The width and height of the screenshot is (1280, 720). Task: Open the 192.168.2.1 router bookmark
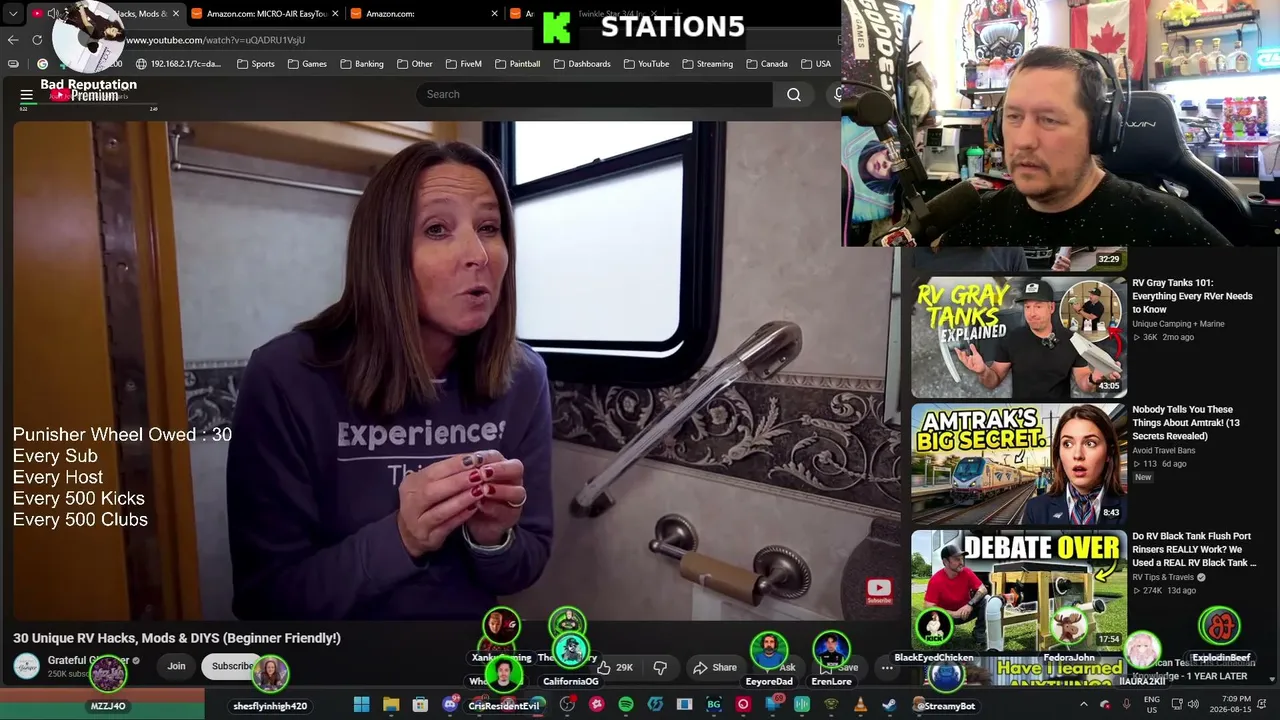[x=178, y=64]
